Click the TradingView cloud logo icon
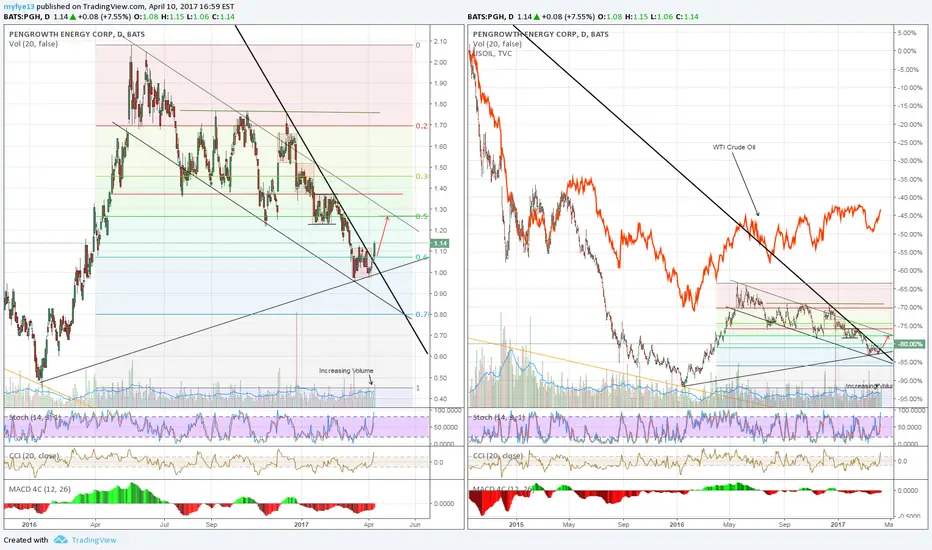Screen dimensions: 932x550 pyautogui.click(x=61, y=540)
